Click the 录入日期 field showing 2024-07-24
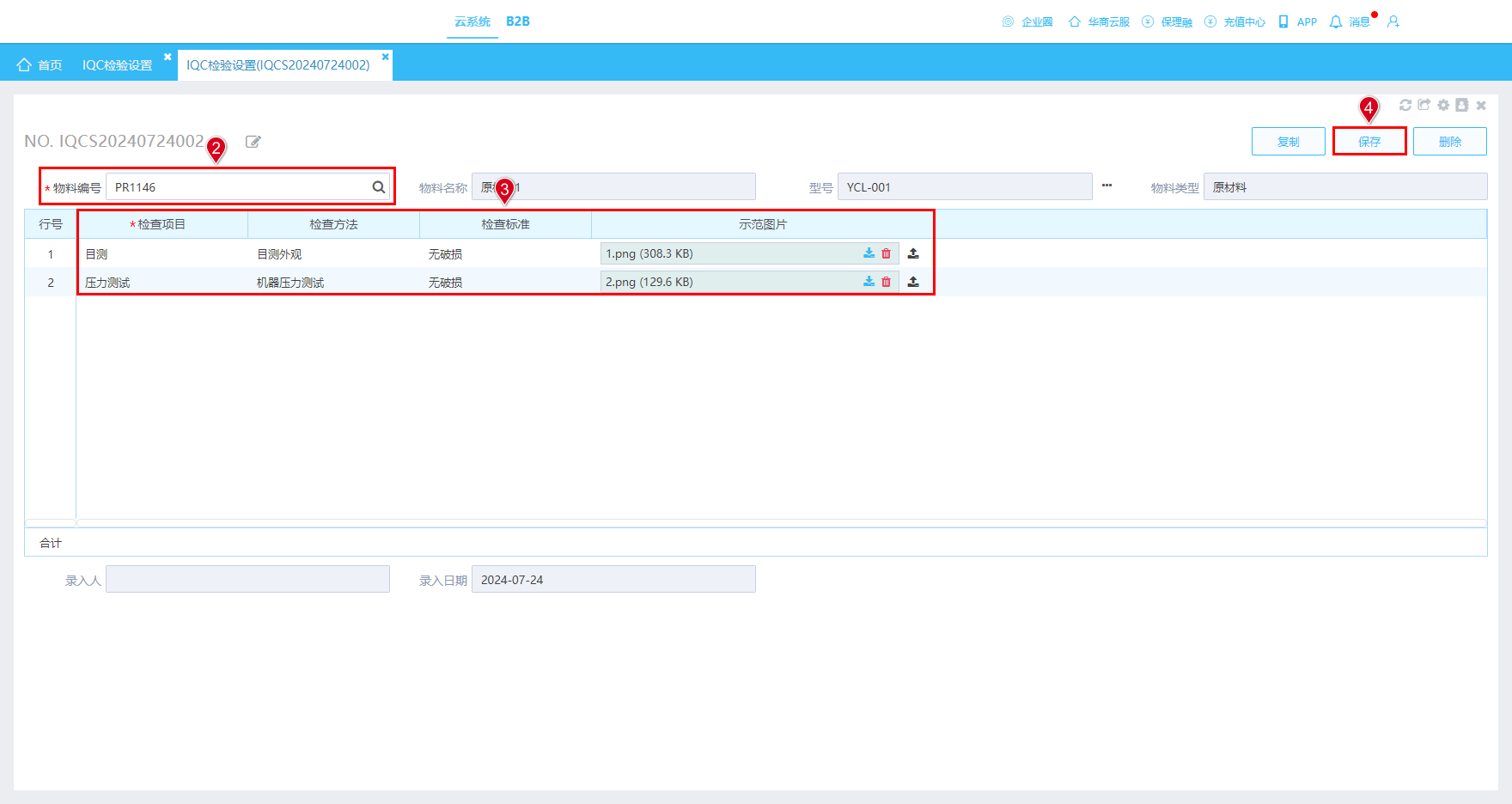The image size is (1512, 804). click(613, 579)
